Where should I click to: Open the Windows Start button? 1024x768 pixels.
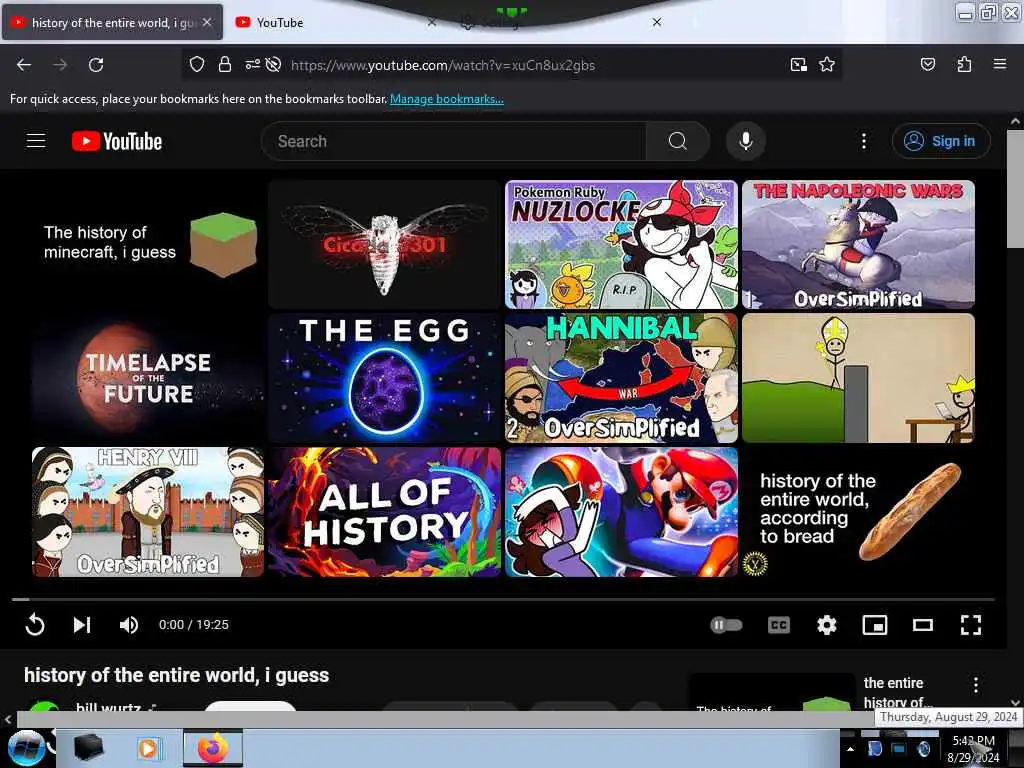26,748
